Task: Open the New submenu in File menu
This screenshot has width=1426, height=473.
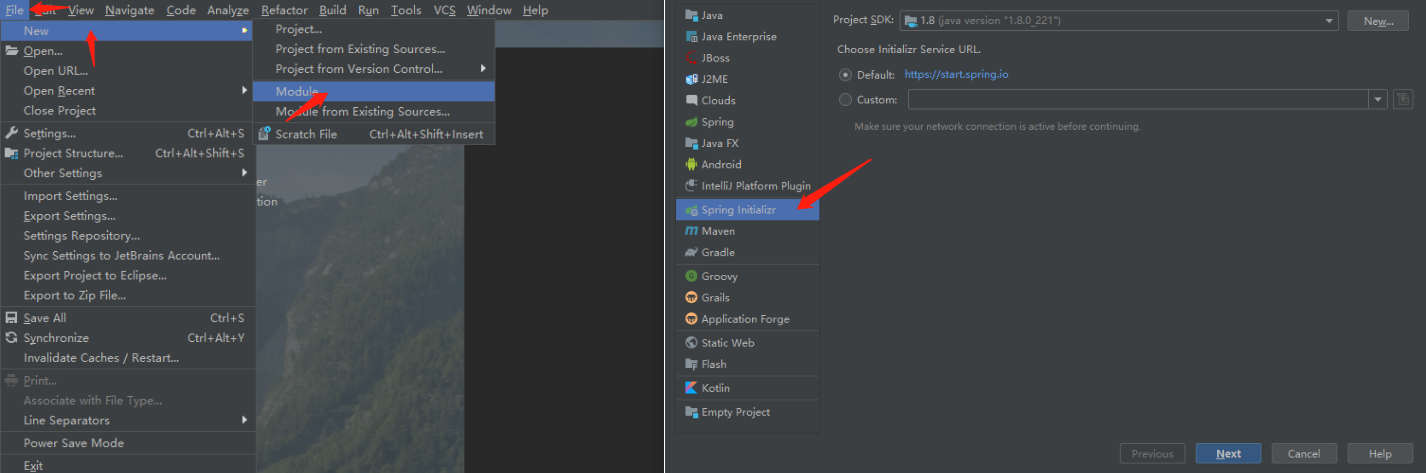Action: click(127, 31)
